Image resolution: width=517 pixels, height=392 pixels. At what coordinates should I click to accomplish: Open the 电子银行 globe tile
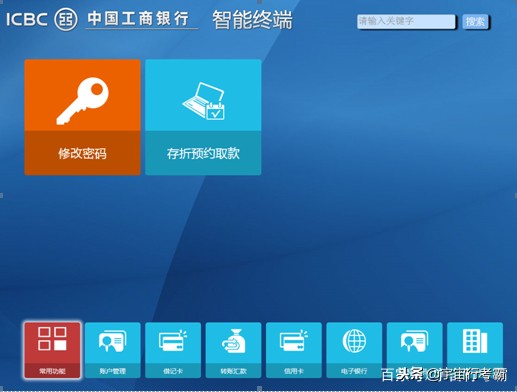tap(354, 350)
